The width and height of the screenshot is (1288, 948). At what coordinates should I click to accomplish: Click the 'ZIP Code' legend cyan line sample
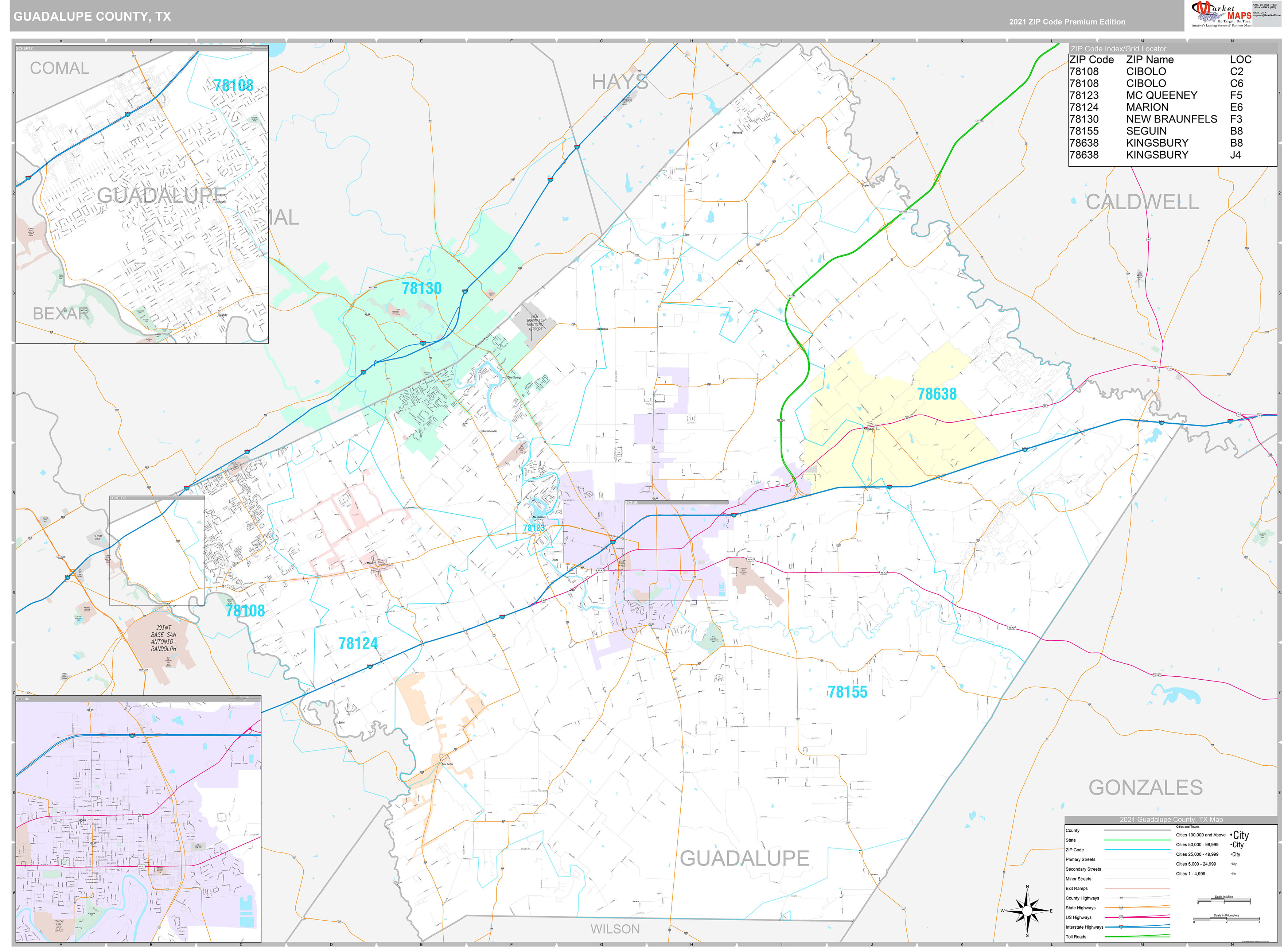click(x=1137, y=850)
